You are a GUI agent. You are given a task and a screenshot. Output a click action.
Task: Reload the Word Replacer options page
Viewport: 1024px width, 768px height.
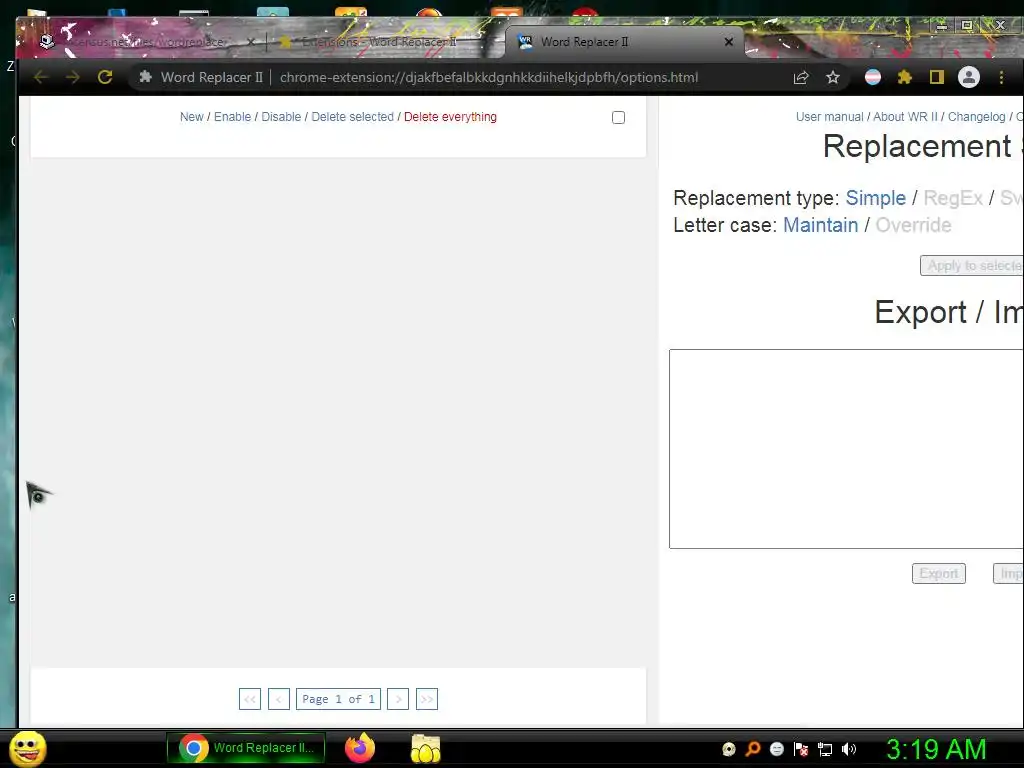coord(104,77)
